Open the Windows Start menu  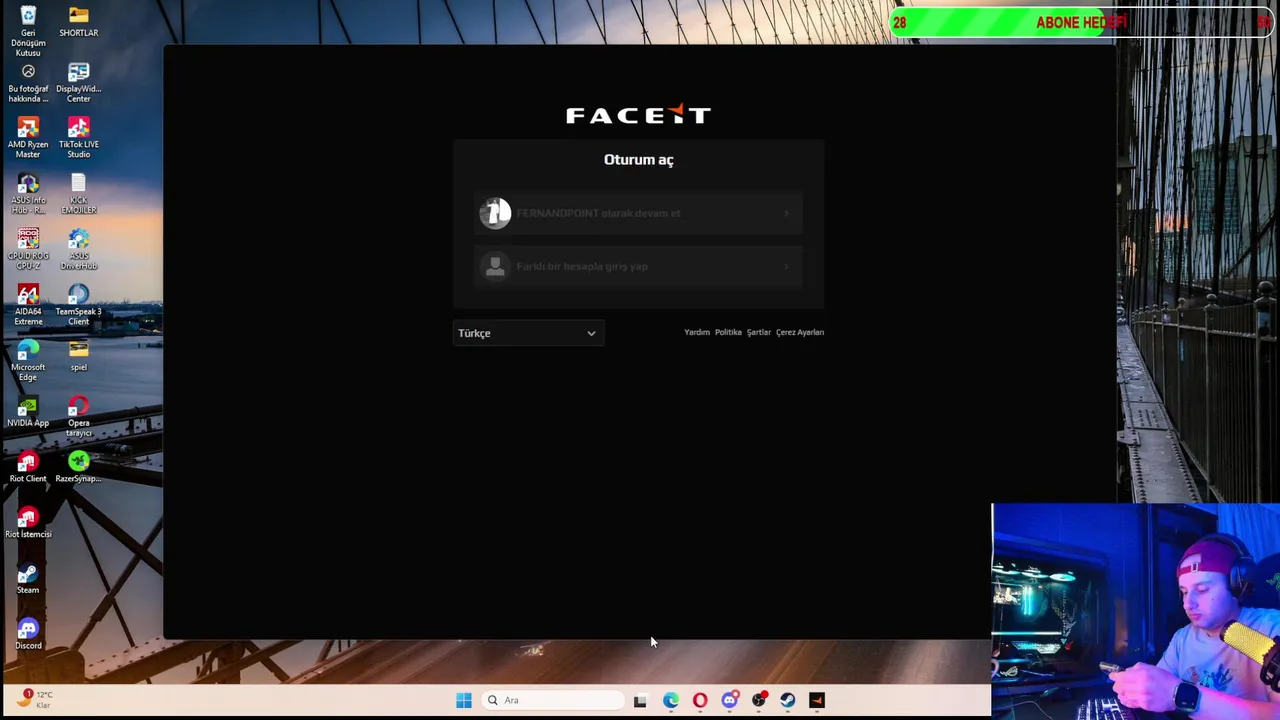pos(464,700)
